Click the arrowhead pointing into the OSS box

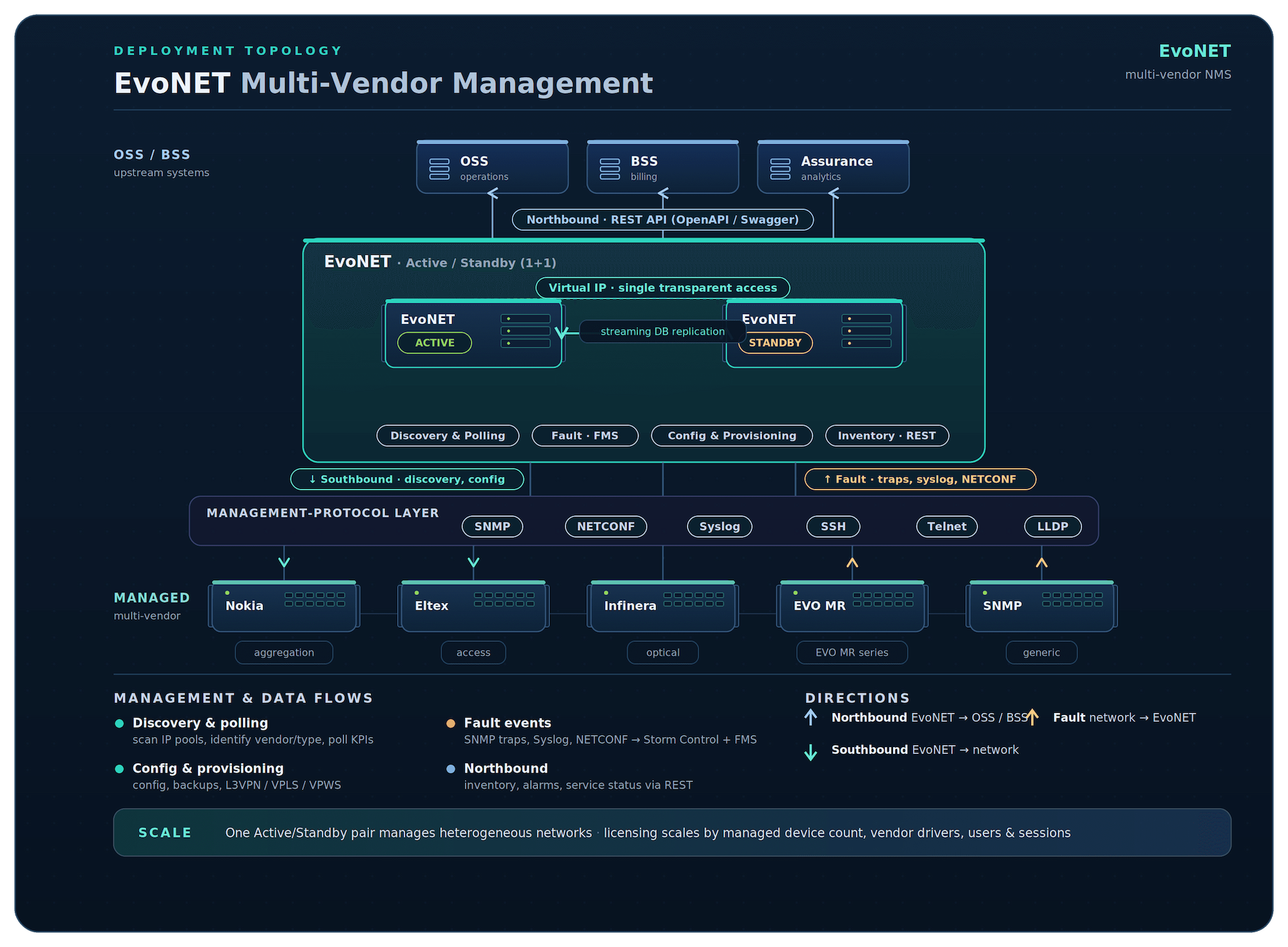click(x=492, y=194)
